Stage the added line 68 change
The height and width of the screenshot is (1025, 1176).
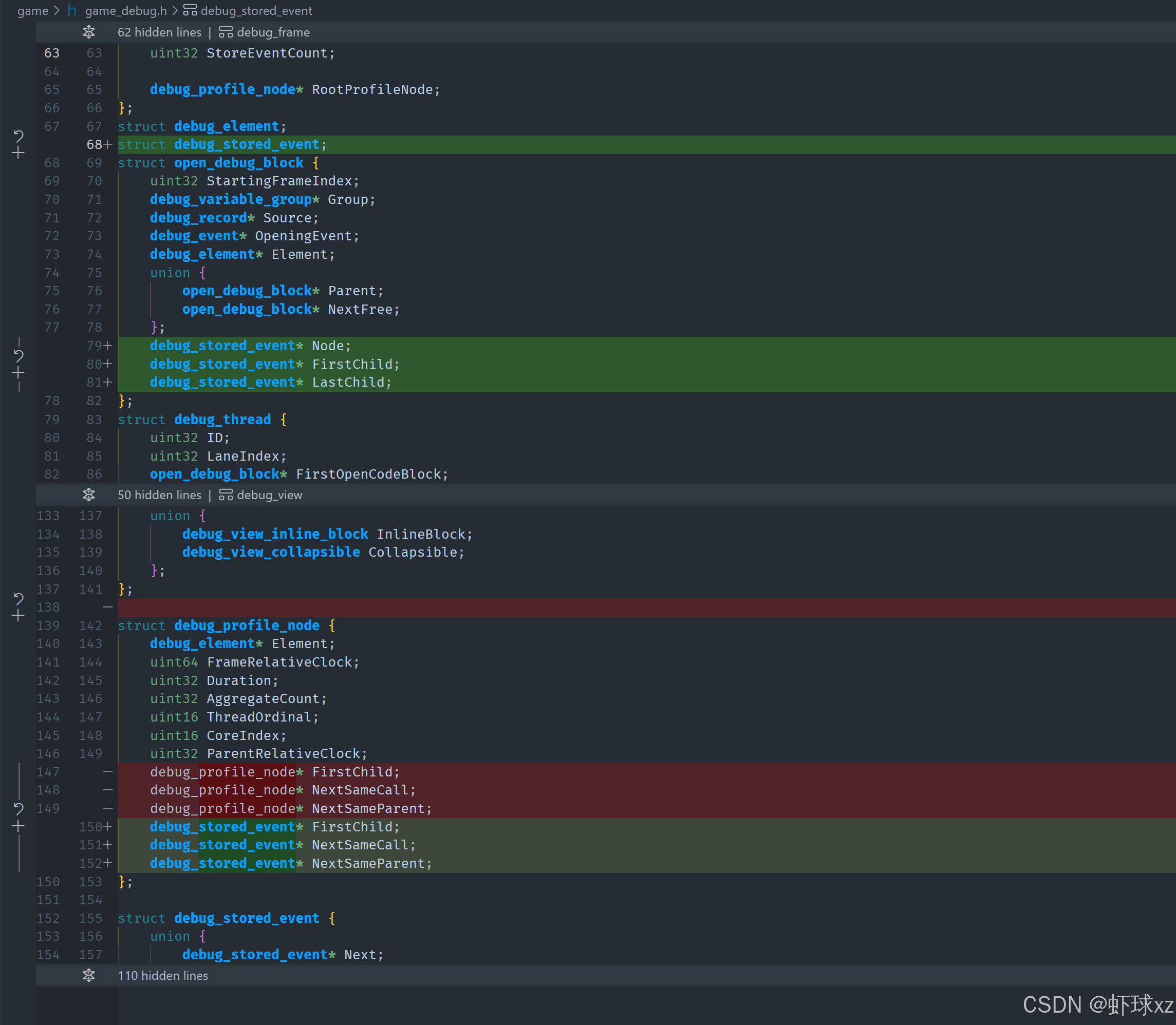[18, 154]
